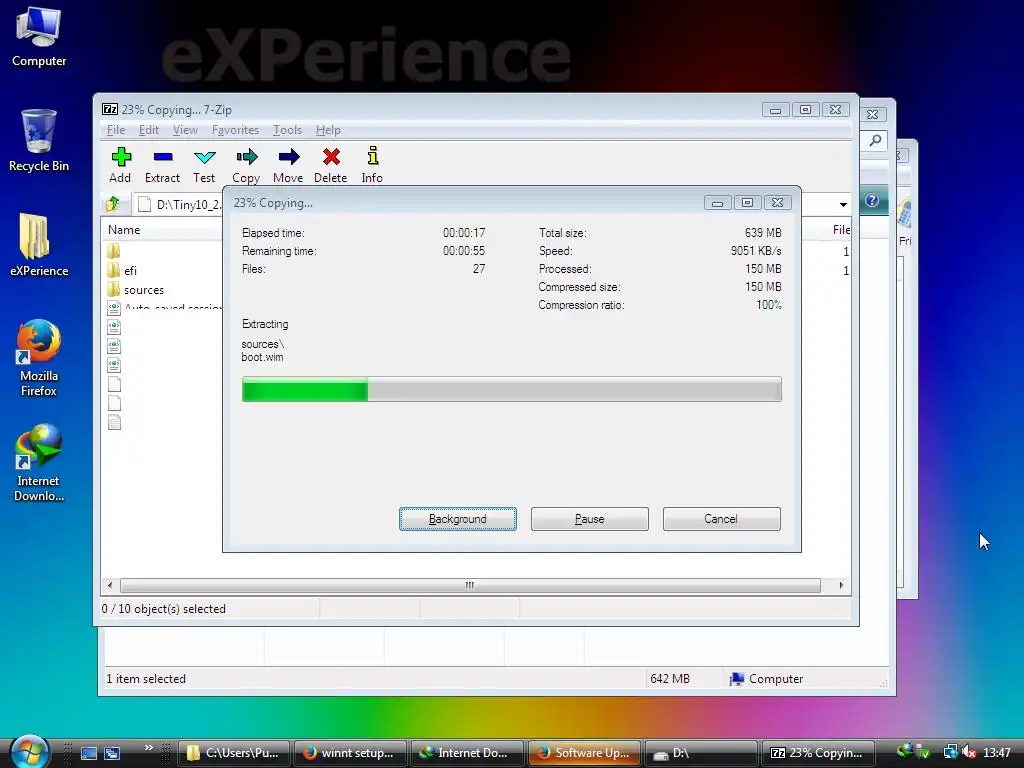
Task: Open the Favorites menu
Action: 235,130
